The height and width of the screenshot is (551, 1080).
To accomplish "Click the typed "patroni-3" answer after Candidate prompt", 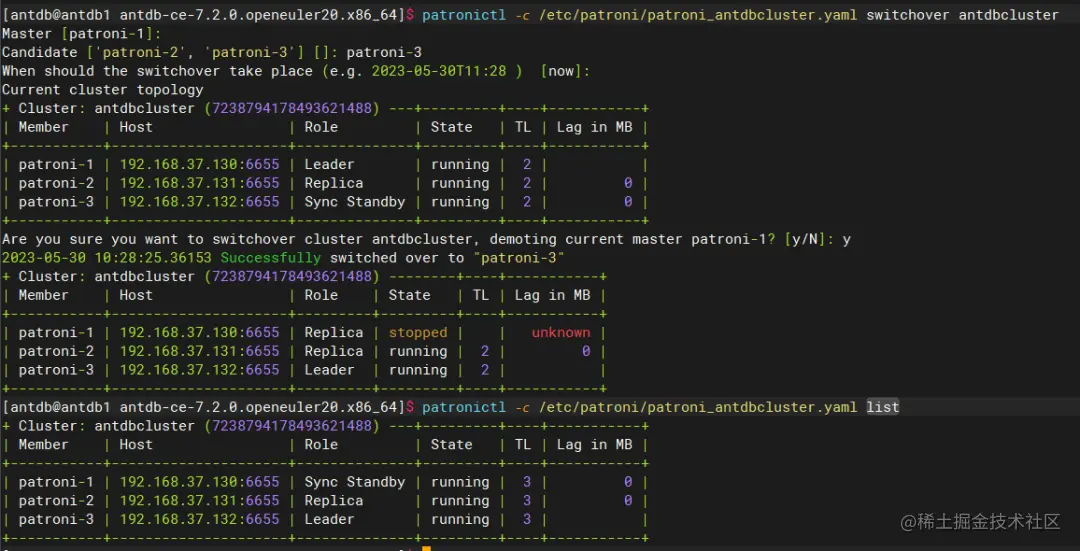I will [384, 52].
